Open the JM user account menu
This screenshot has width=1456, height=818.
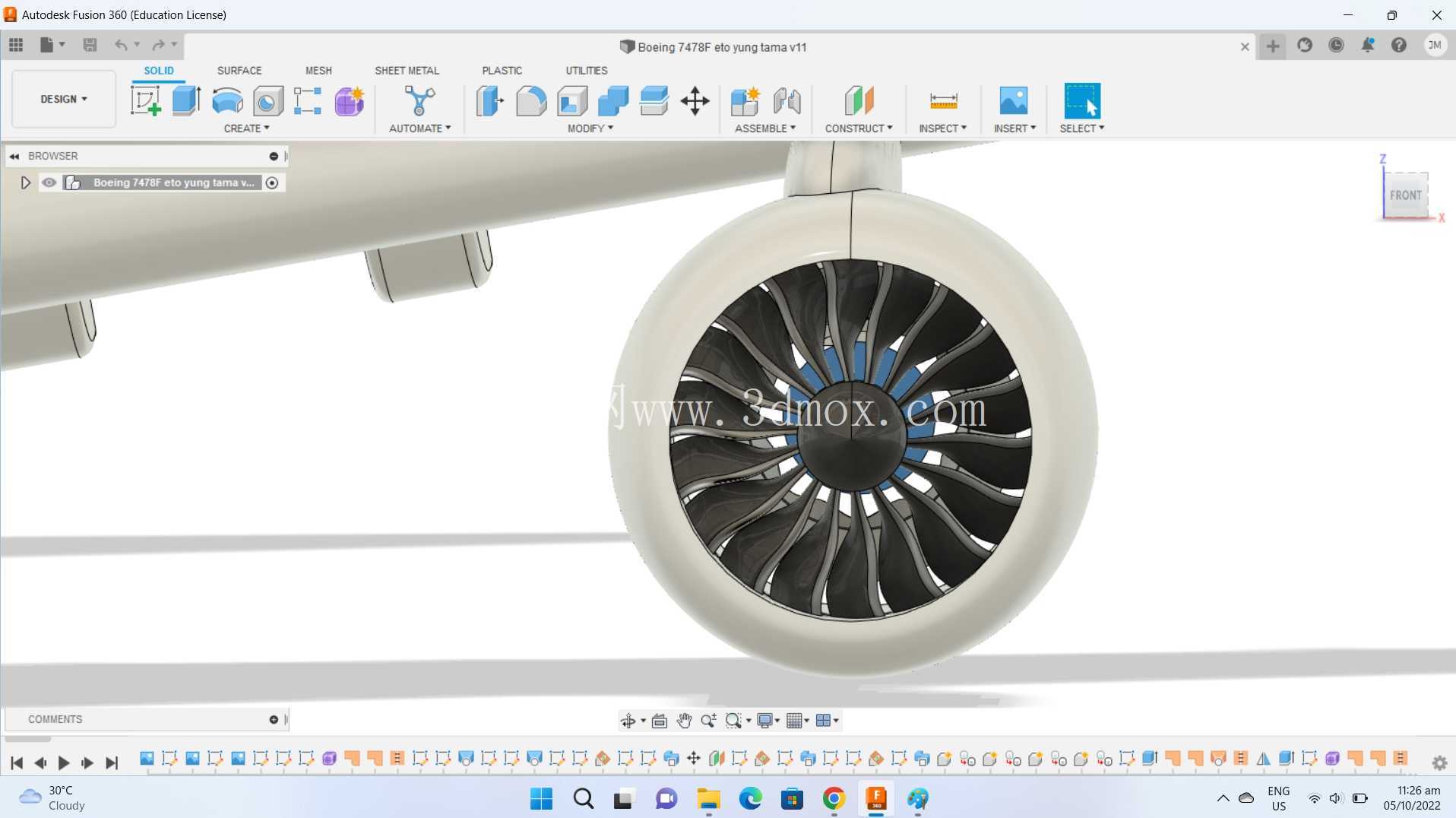1435,46
